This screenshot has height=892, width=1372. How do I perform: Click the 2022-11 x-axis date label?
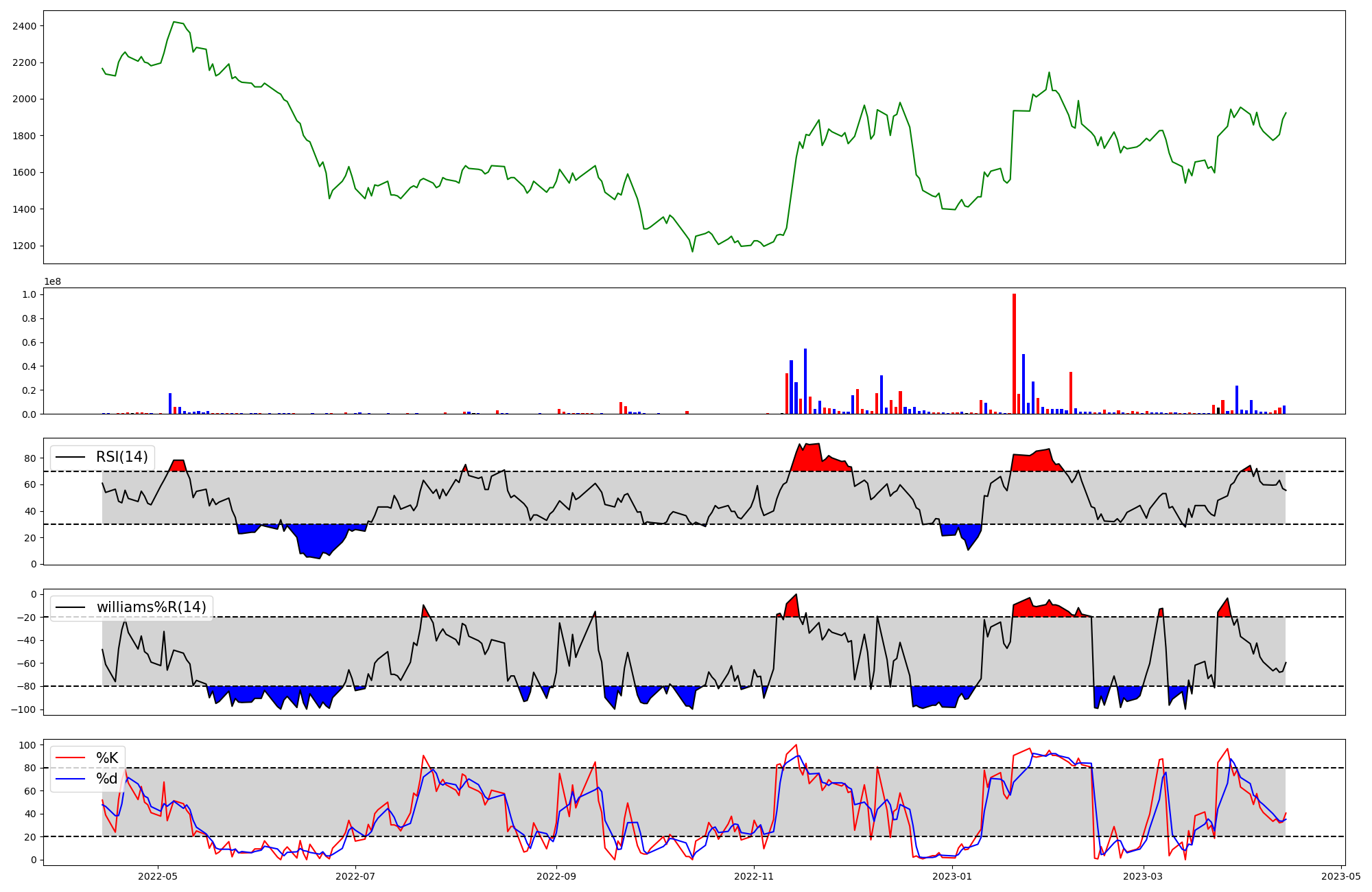click(x=755, y=876)
